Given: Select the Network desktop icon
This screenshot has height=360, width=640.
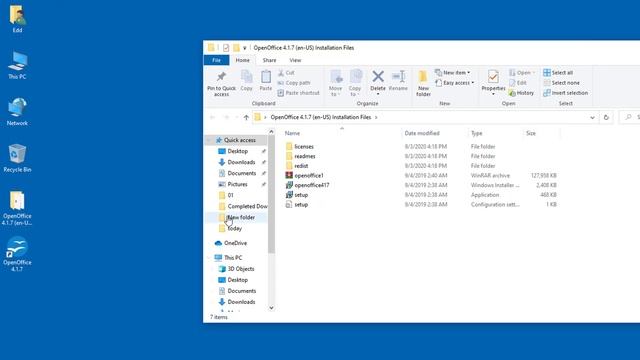Looking at the screenshot, I should tap(17, 111).
